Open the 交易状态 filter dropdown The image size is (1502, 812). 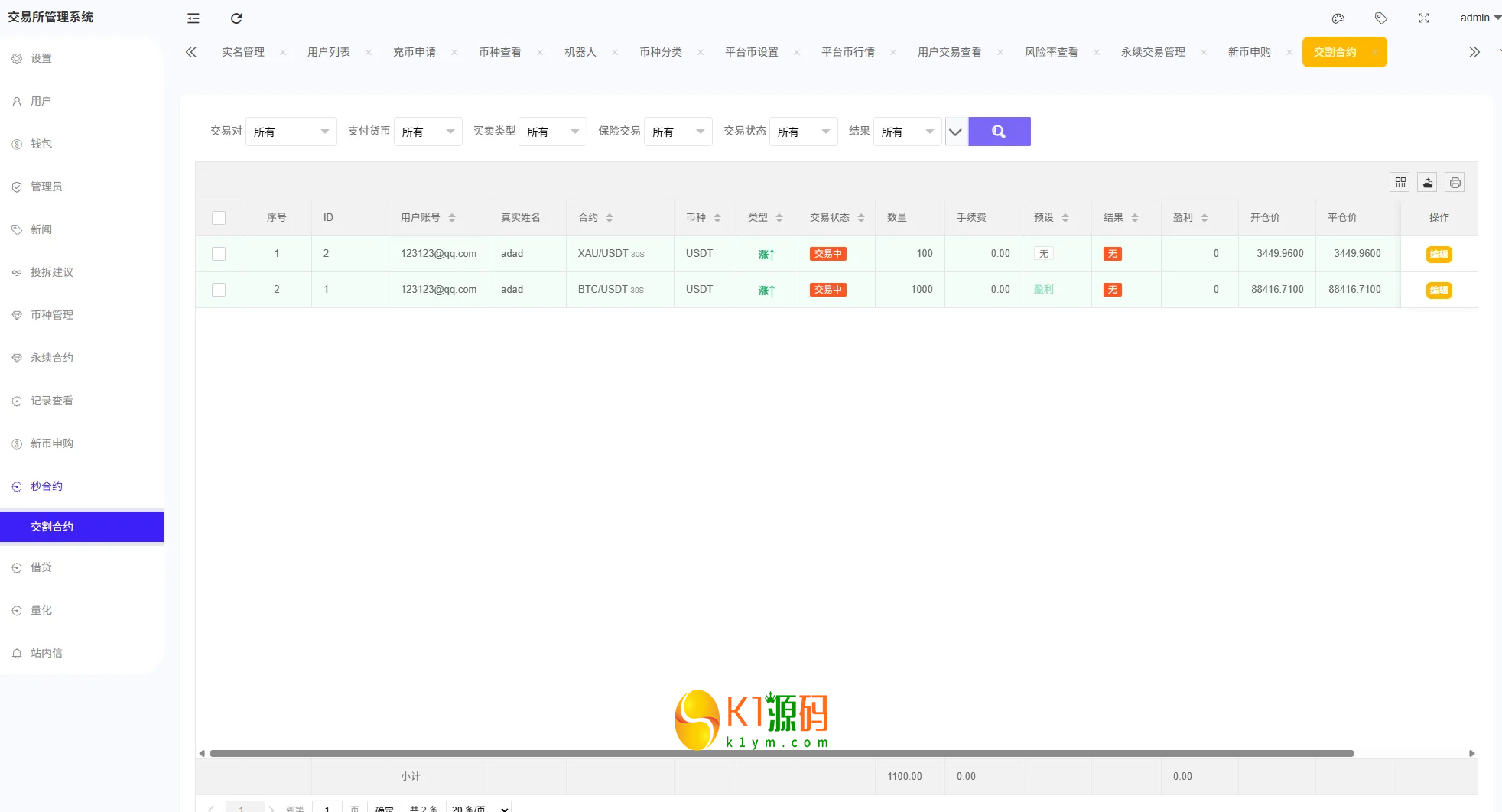[804, 132]
